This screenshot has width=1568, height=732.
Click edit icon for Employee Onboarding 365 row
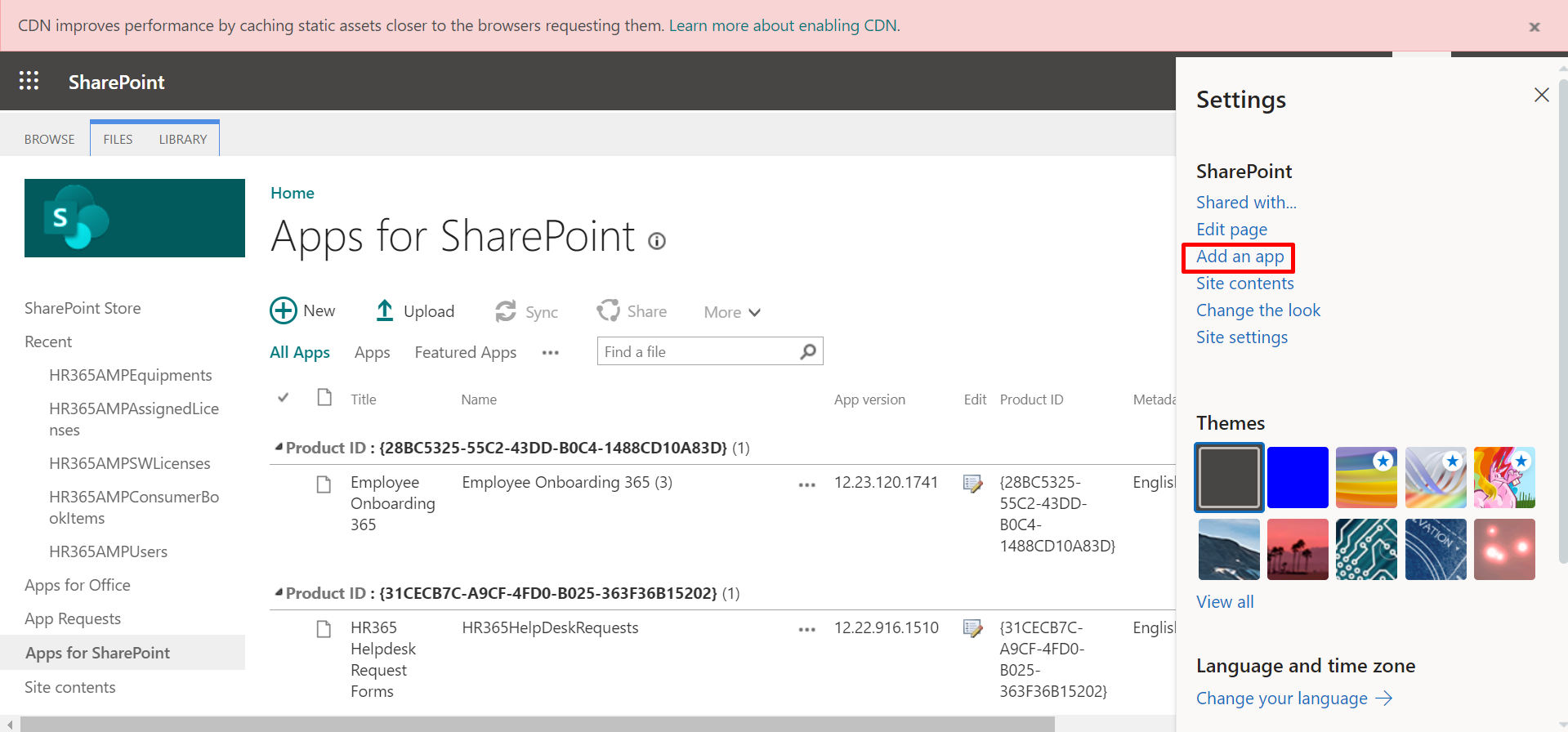pos(972,484)
